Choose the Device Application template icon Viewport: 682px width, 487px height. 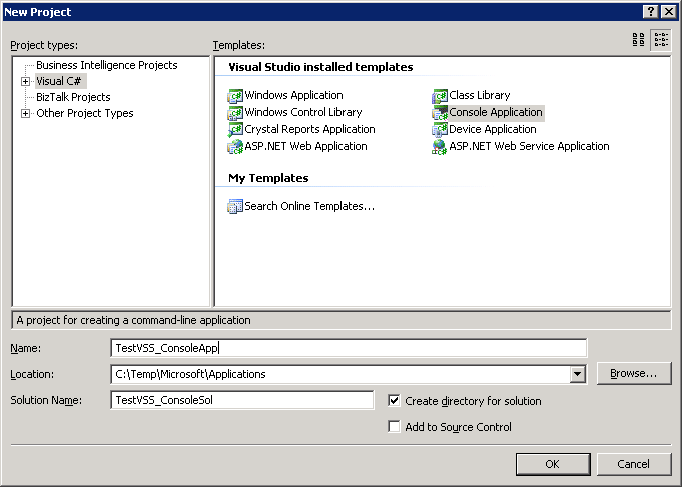pos(440,130)
